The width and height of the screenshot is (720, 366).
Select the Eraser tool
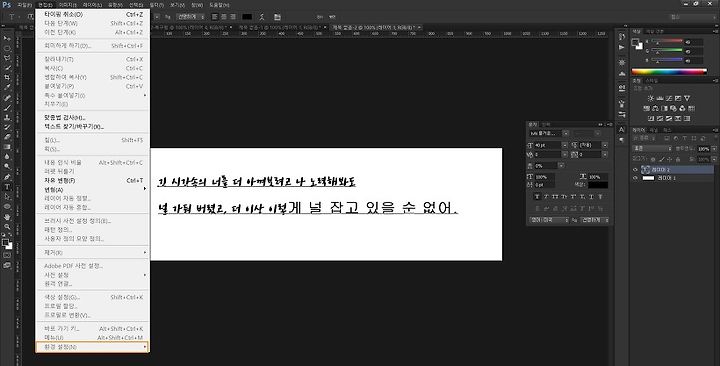click(x=7, y=137)
